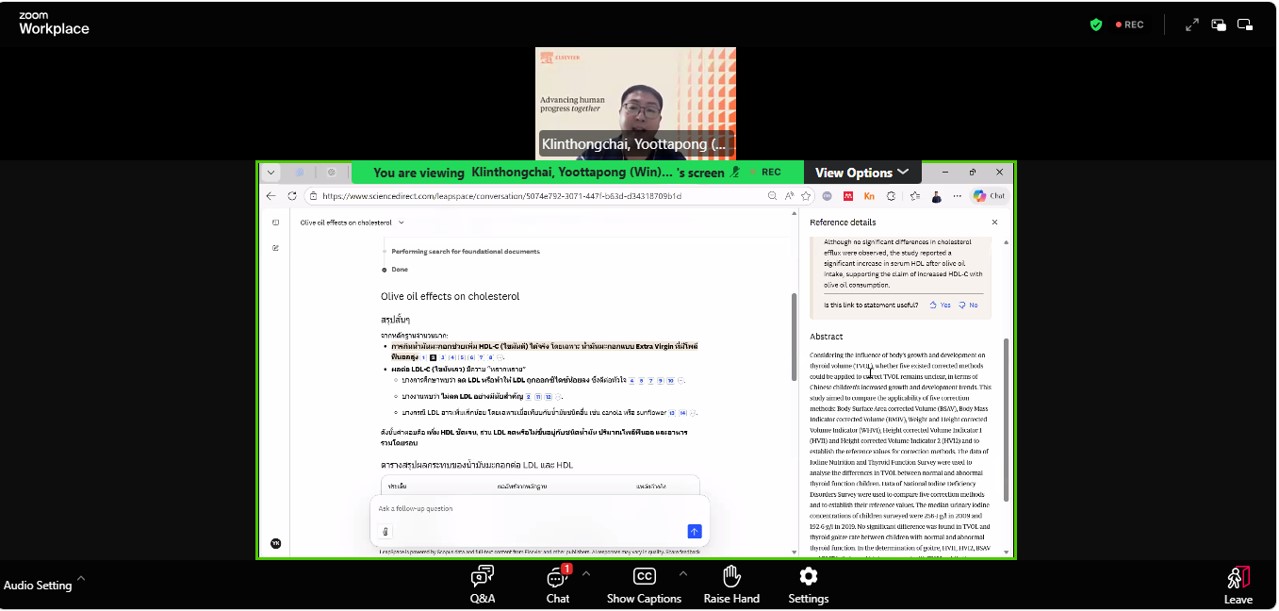Expand the View Options dropdown

pos(861,172)
